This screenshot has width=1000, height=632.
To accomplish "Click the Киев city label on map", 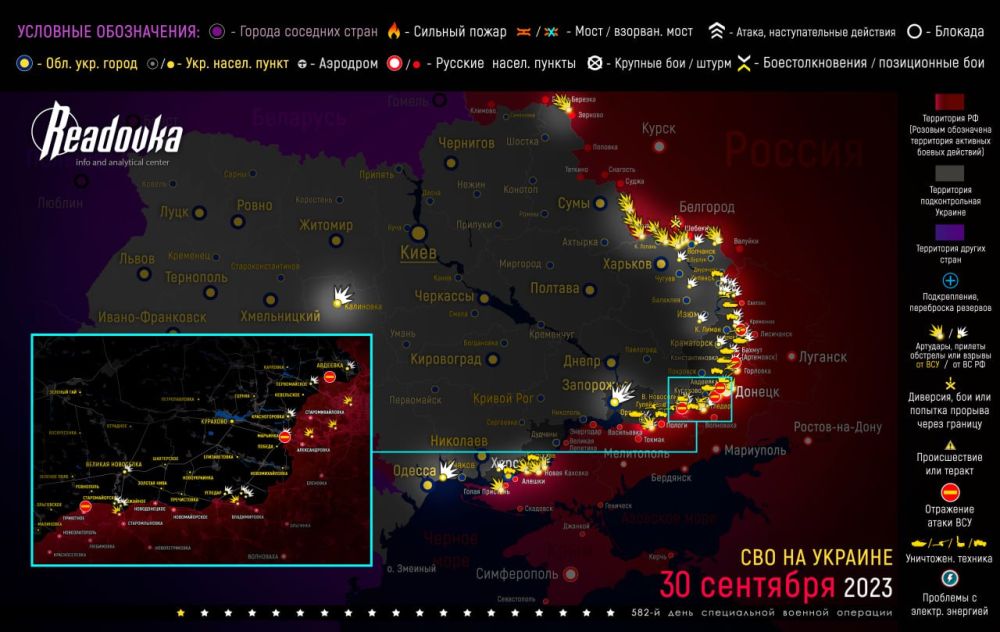I will tap(417, 252).
